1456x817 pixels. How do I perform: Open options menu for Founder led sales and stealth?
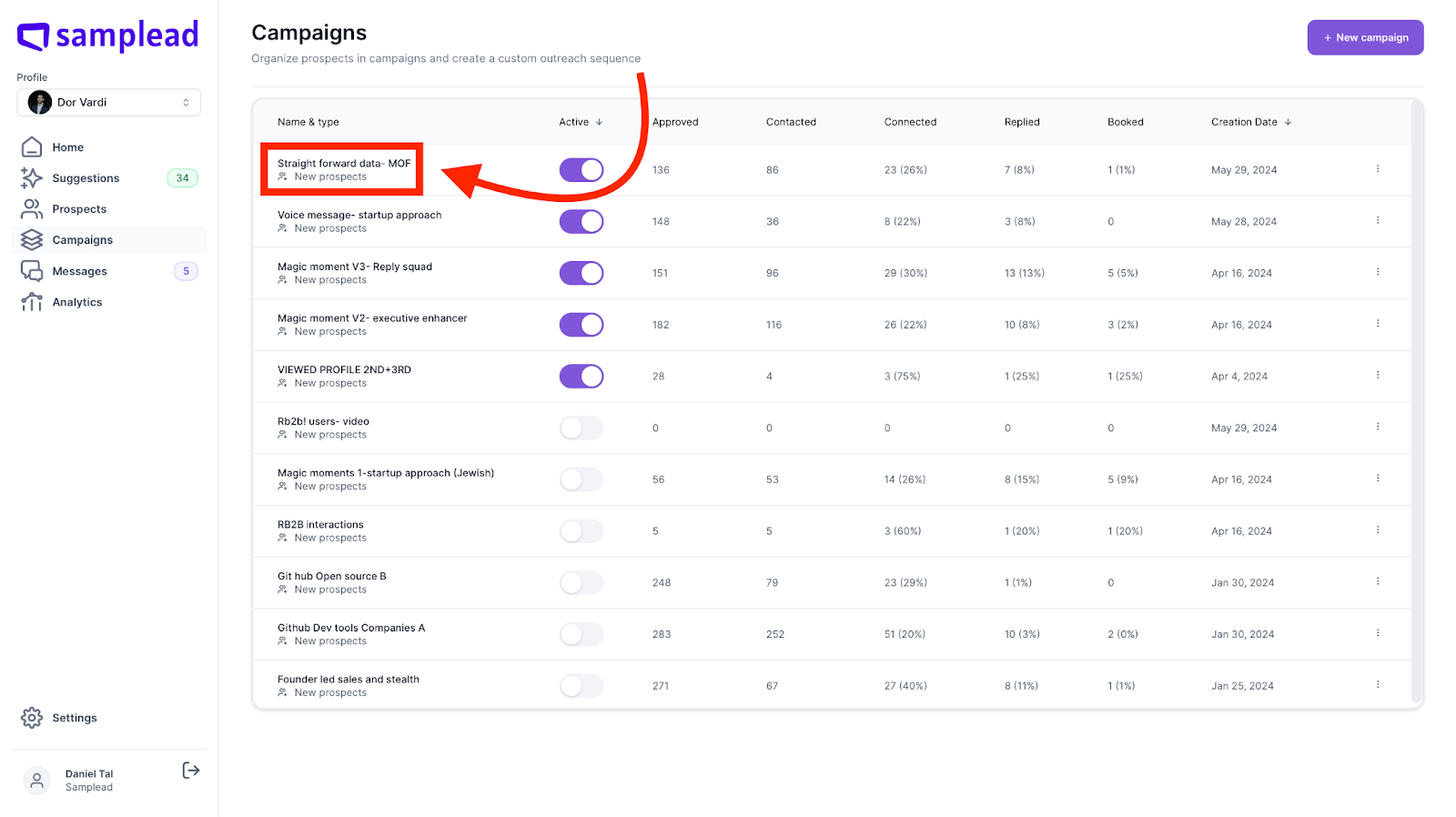tap(1378, 685)
